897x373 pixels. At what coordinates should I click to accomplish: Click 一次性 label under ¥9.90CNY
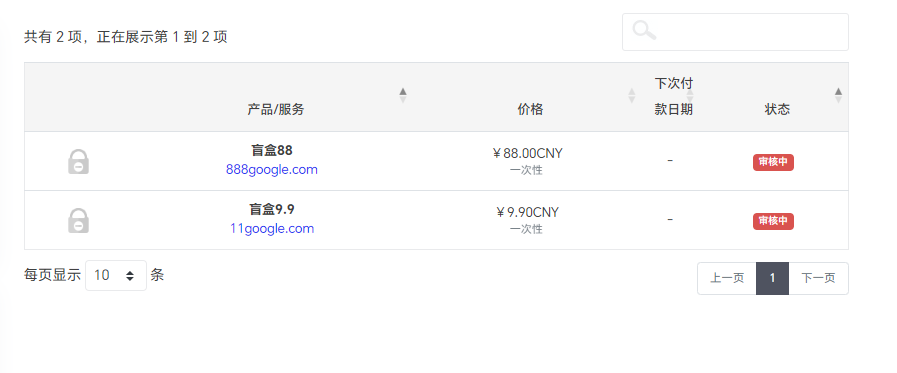tap(526, 229)
